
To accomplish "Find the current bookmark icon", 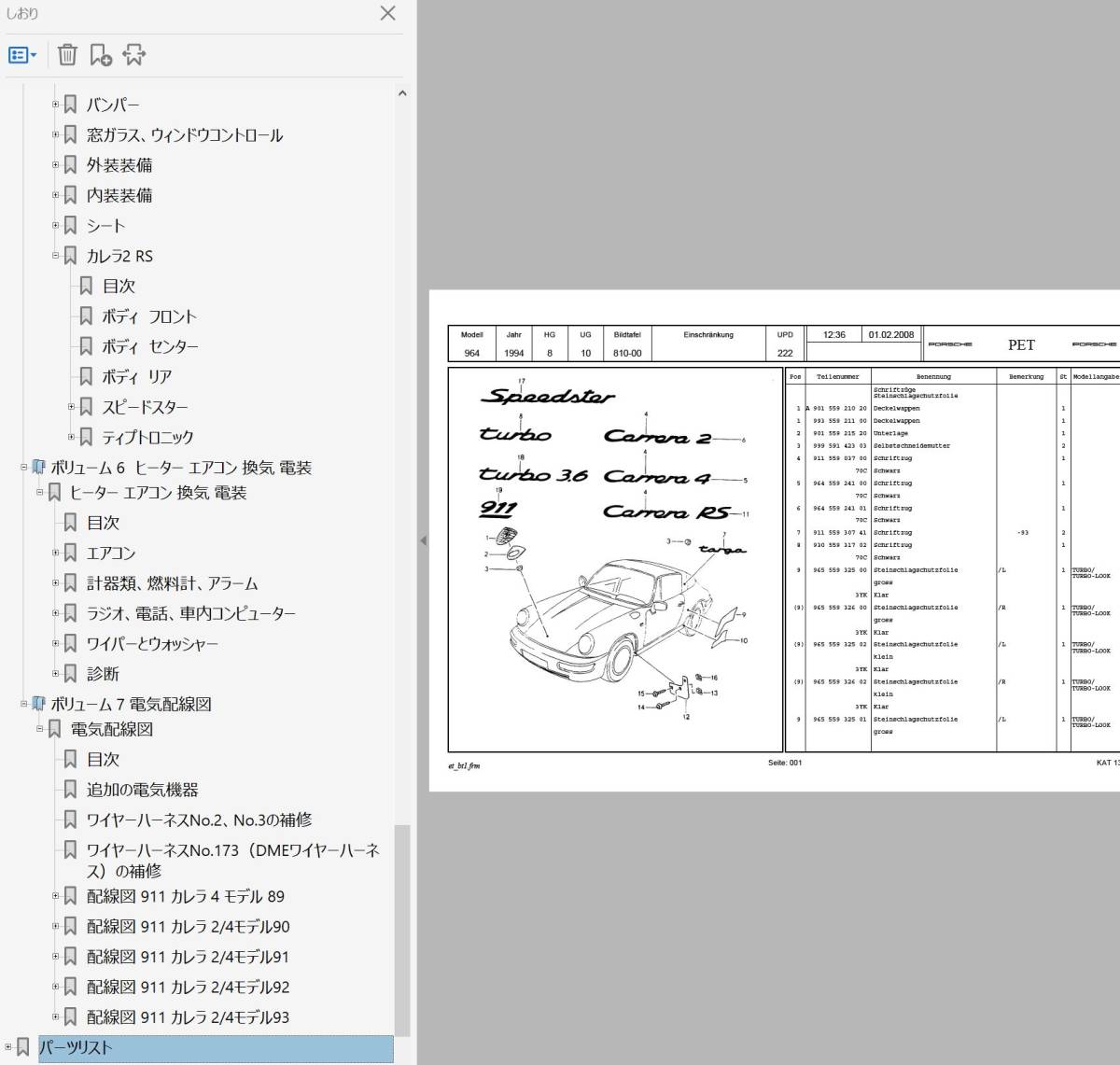I will click(x=134, y=55).
